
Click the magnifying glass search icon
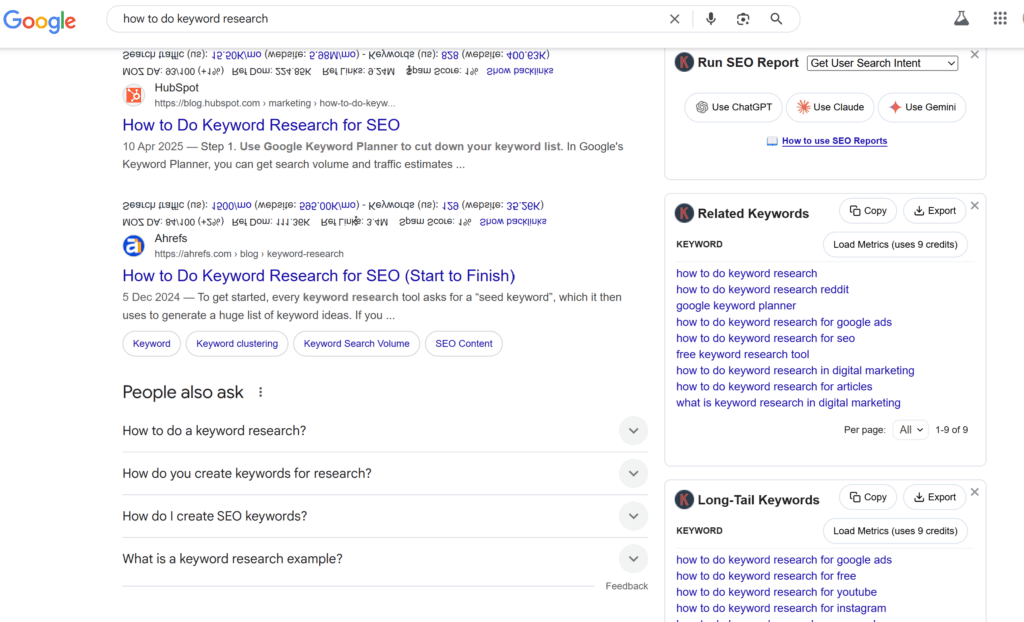pyautogui.click(x=776, y=19)
